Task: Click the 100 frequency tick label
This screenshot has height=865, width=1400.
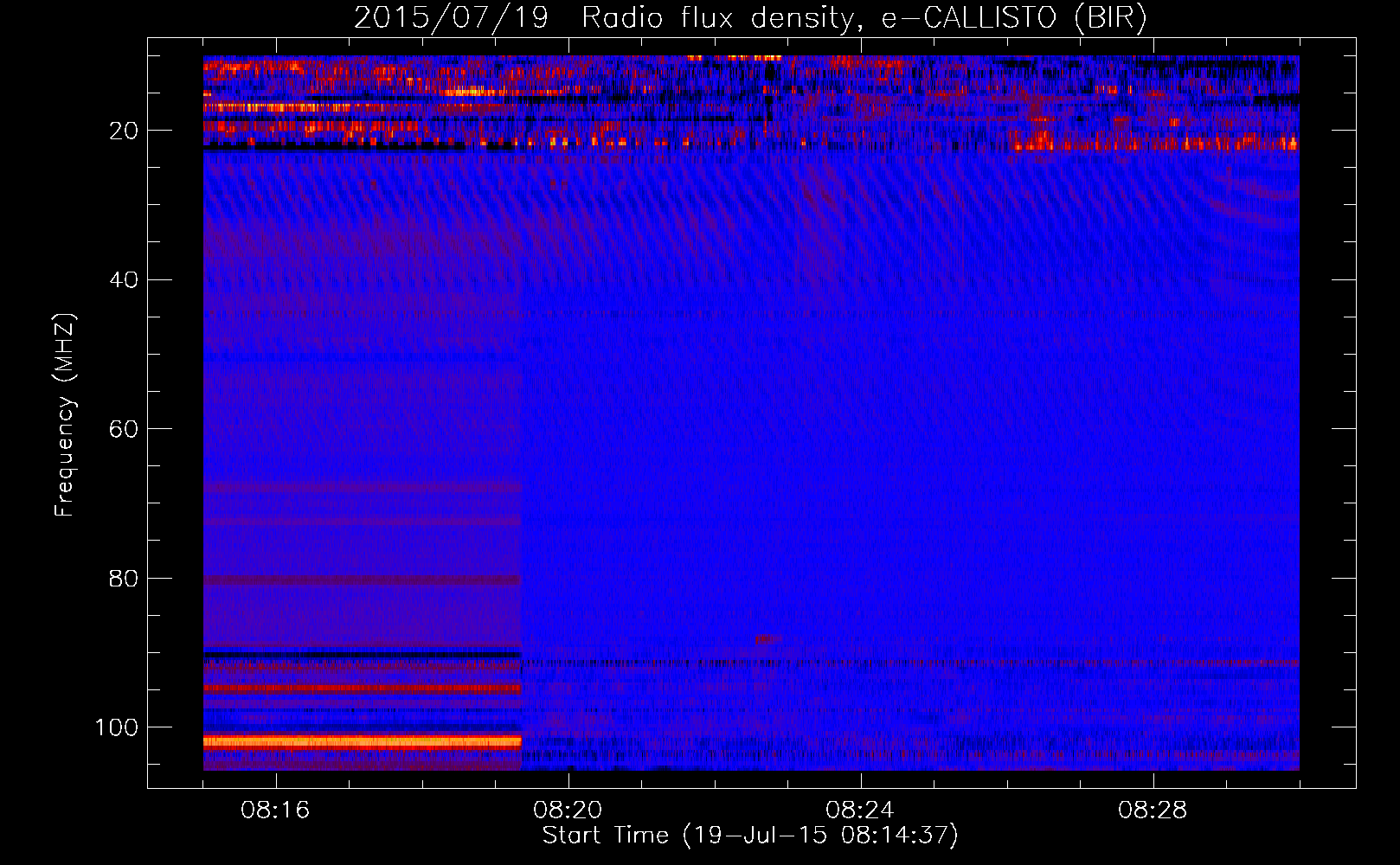Action: point(117,727)
